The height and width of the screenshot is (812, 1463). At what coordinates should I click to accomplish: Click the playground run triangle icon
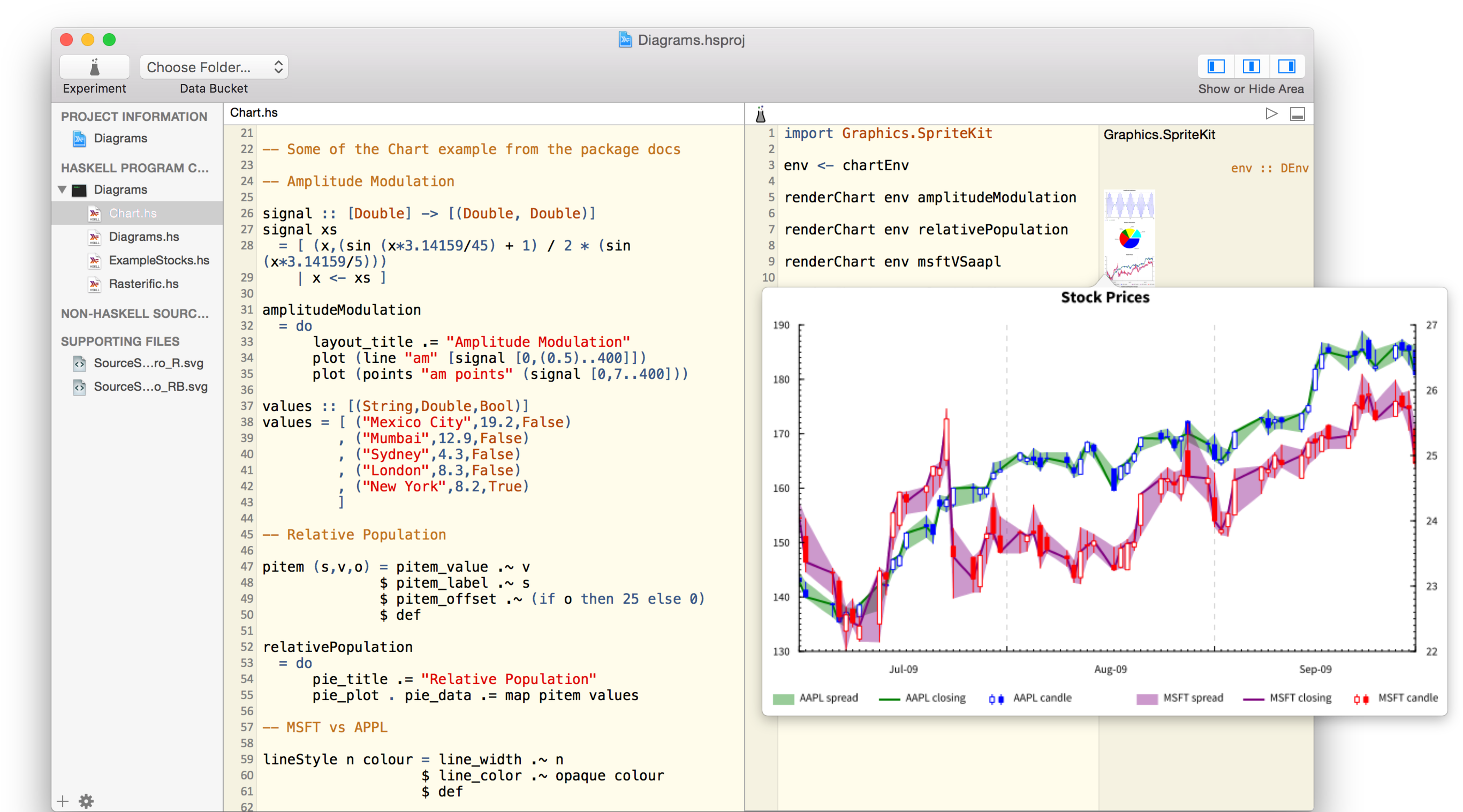(1271, 113)
